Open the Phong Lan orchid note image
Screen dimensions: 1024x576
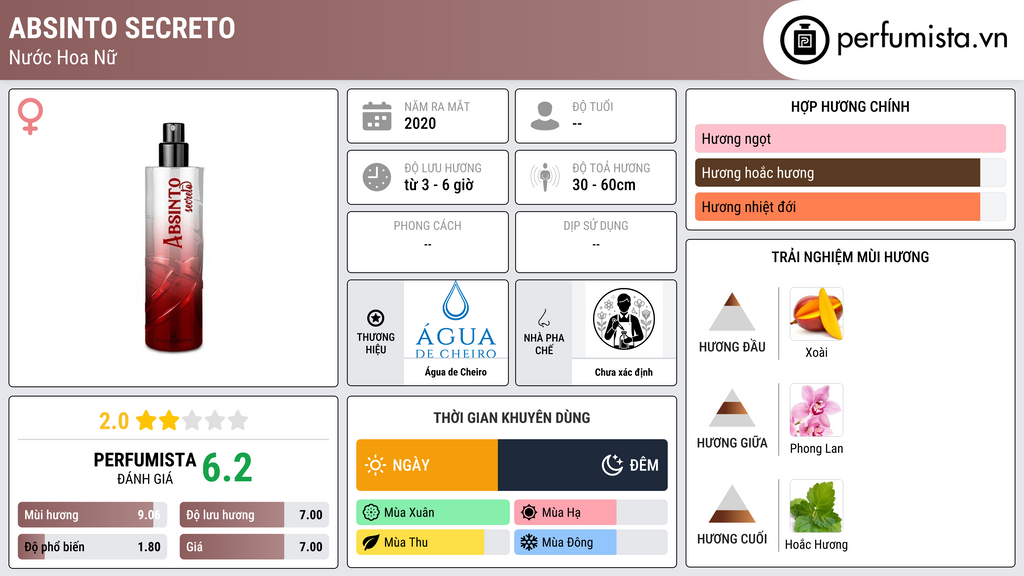(x=816, y=410)
